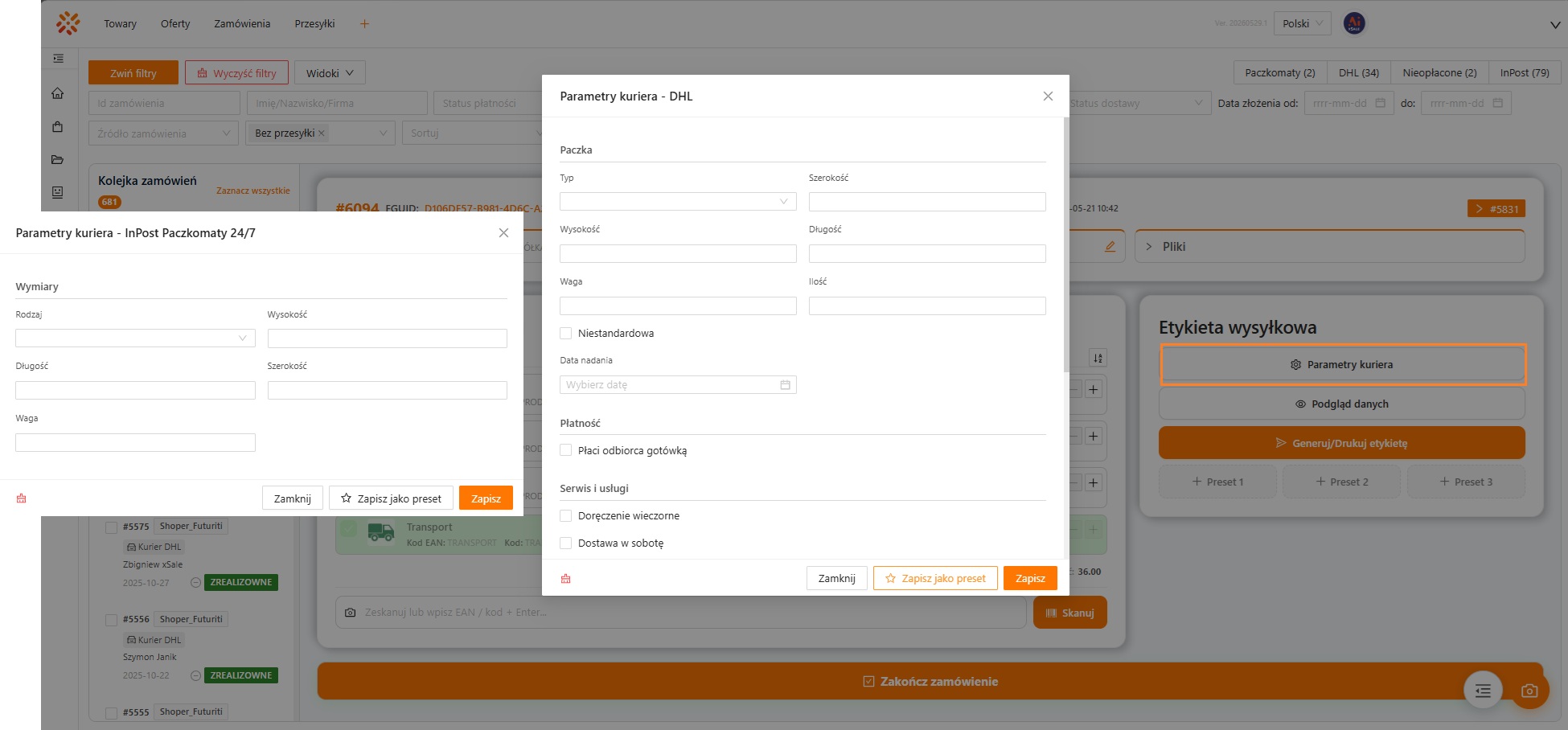Open the shopping bag icon in the sidebar
The height and width of the screenshot is (730, 1568).
58,126
